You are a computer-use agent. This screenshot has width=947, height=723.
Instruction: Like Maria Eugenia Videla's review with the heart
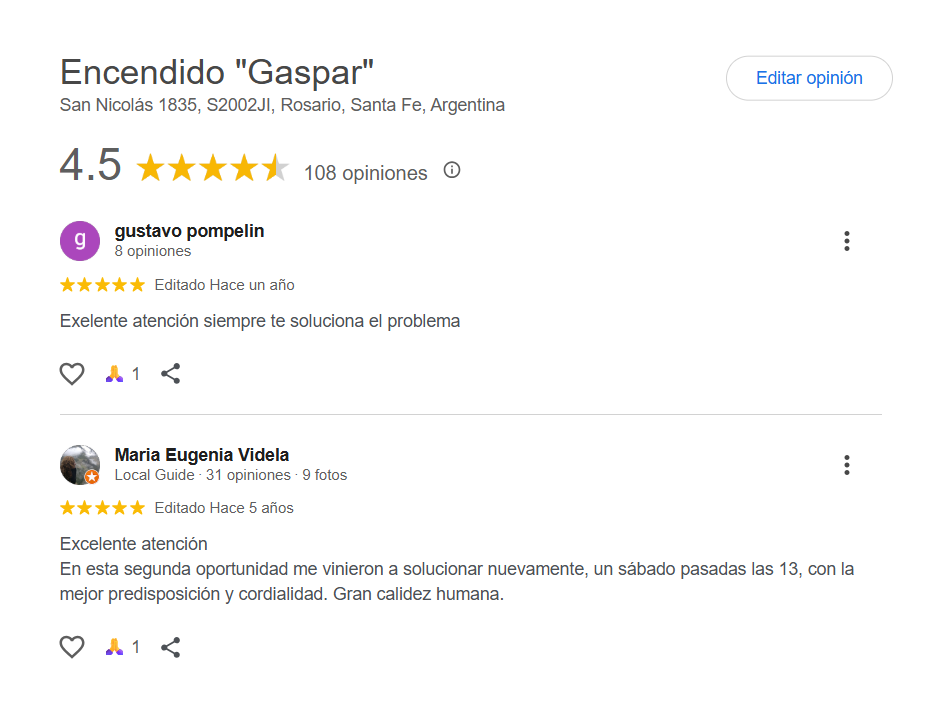[72, 647]
